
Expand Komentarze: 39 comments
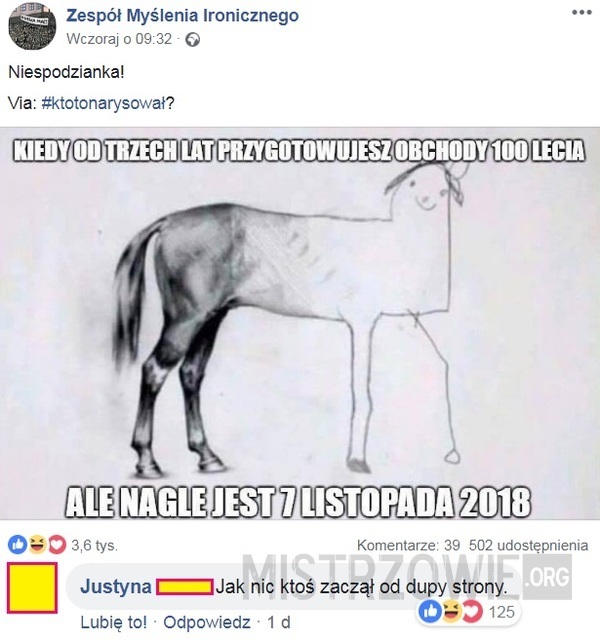pos(408,545)
